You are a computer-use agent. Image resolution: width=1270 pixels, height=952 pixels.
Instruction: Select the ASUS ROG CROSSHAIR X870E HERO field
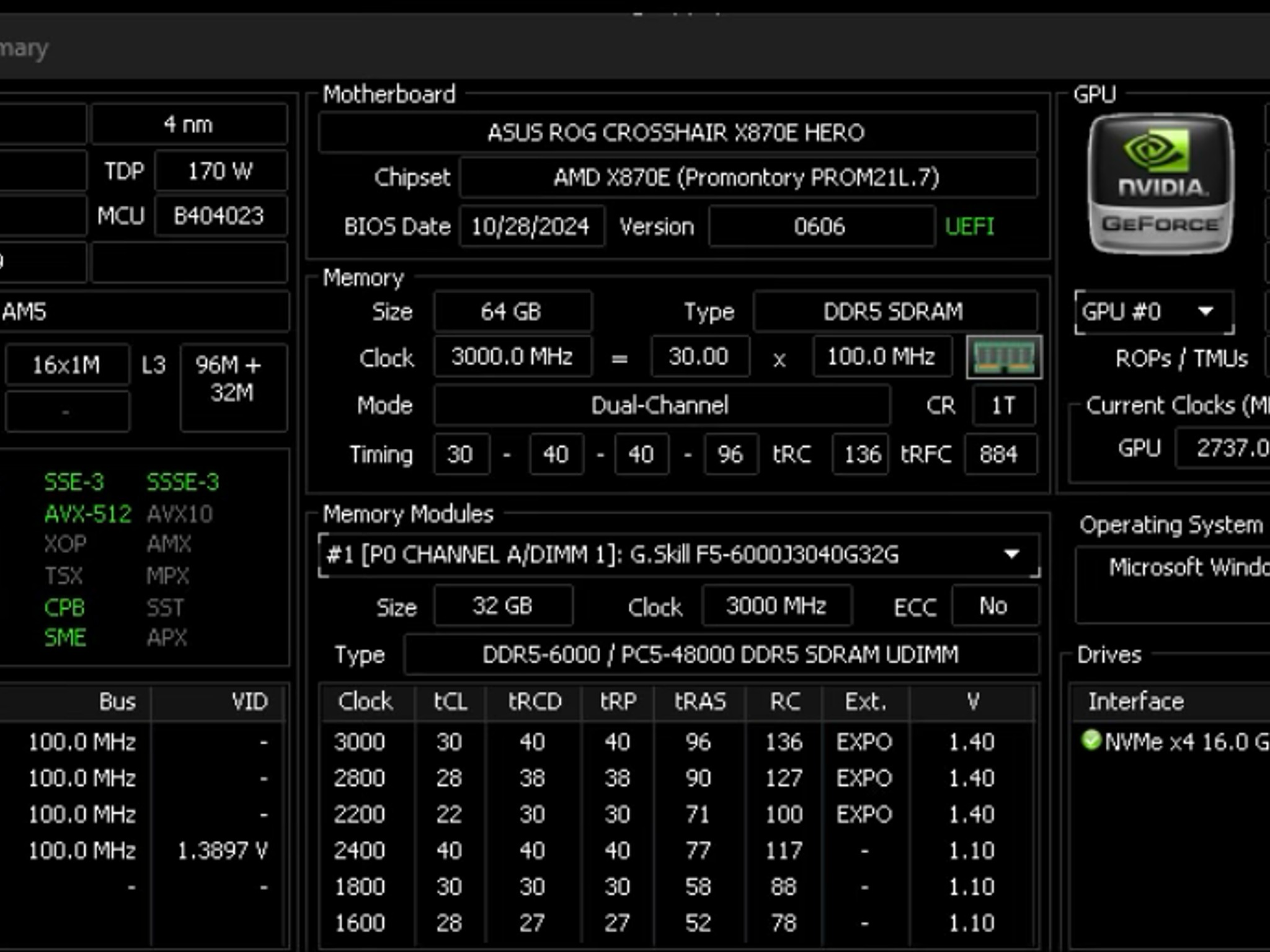tap(678, 133)
